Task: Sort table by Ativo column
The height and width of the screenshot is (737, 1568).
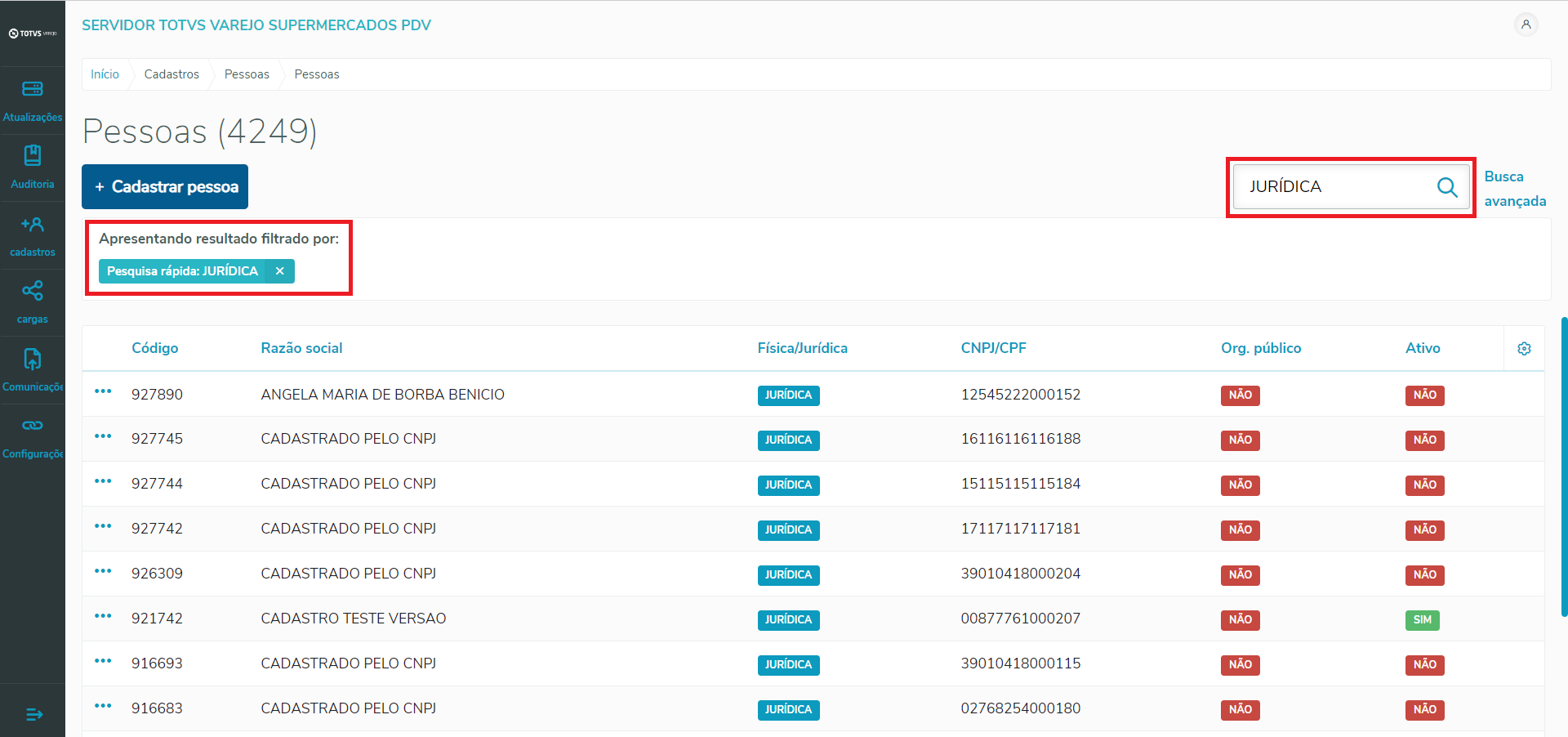Action: (1423, 348)
